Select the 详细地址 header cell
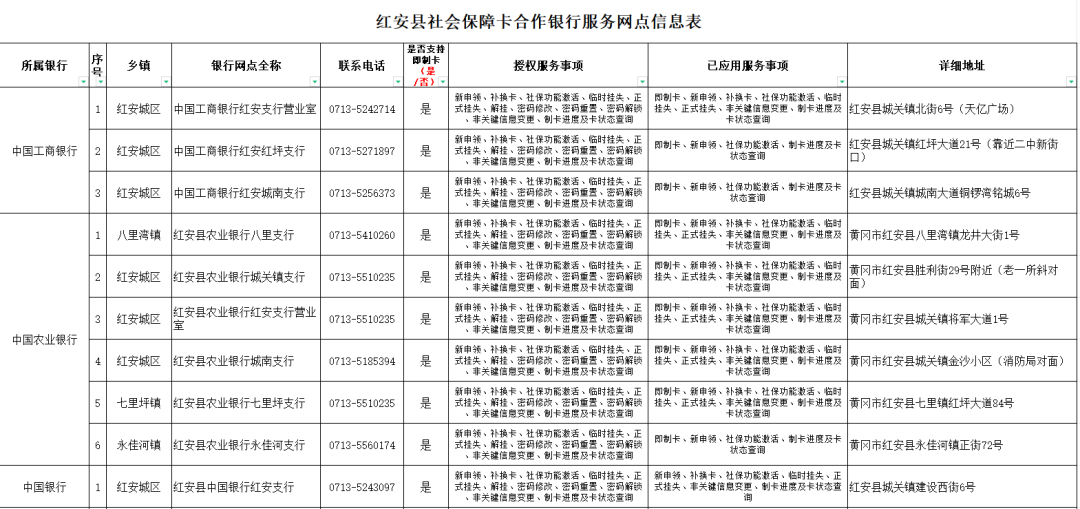Viewport: 1080px width, 509px height. point(963,65)
